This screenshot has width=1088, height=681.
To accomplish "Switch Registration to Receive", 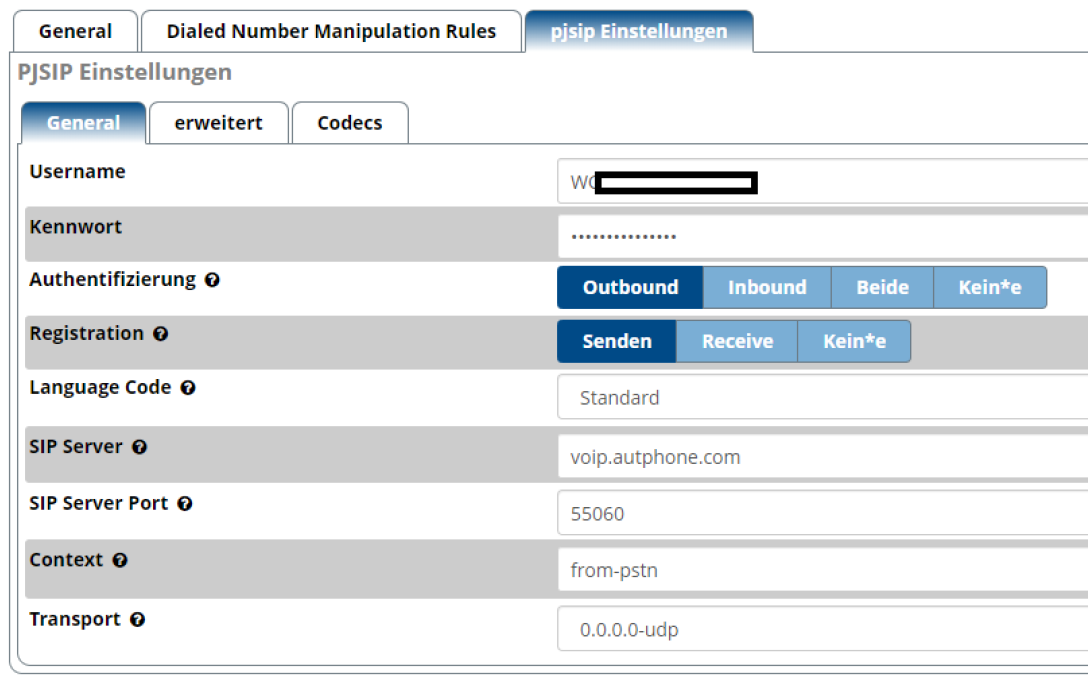I will (737, 341).
